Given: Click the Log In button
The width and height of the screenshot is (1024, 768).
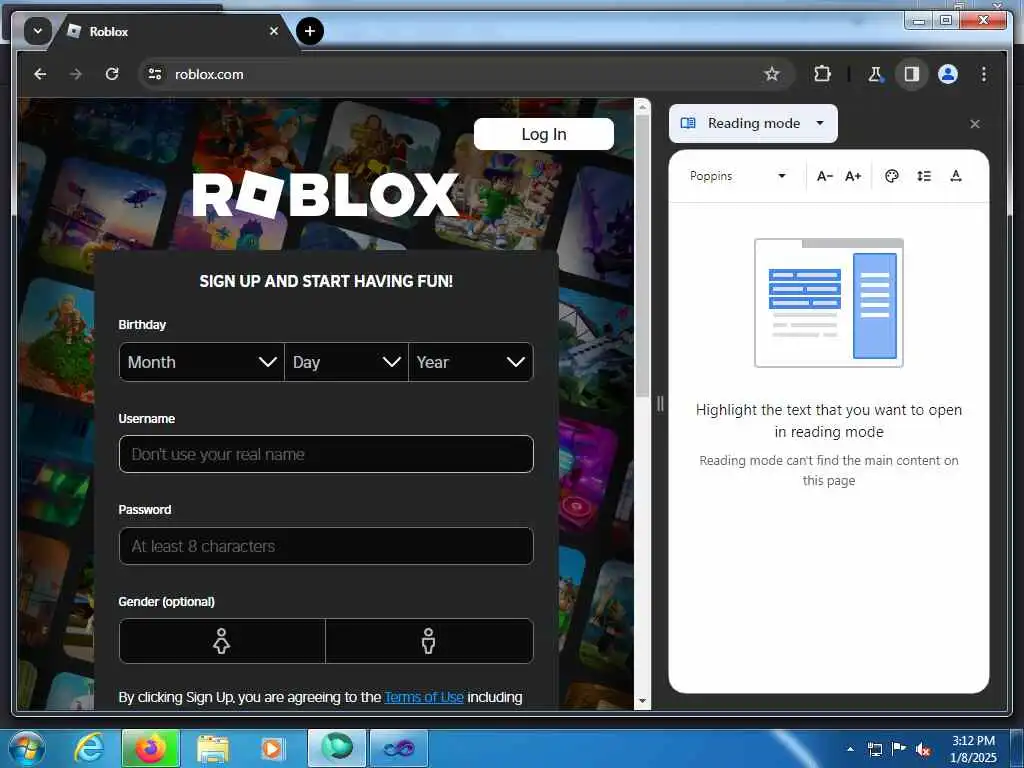Looking at the screenshot, I should [543, 134].
